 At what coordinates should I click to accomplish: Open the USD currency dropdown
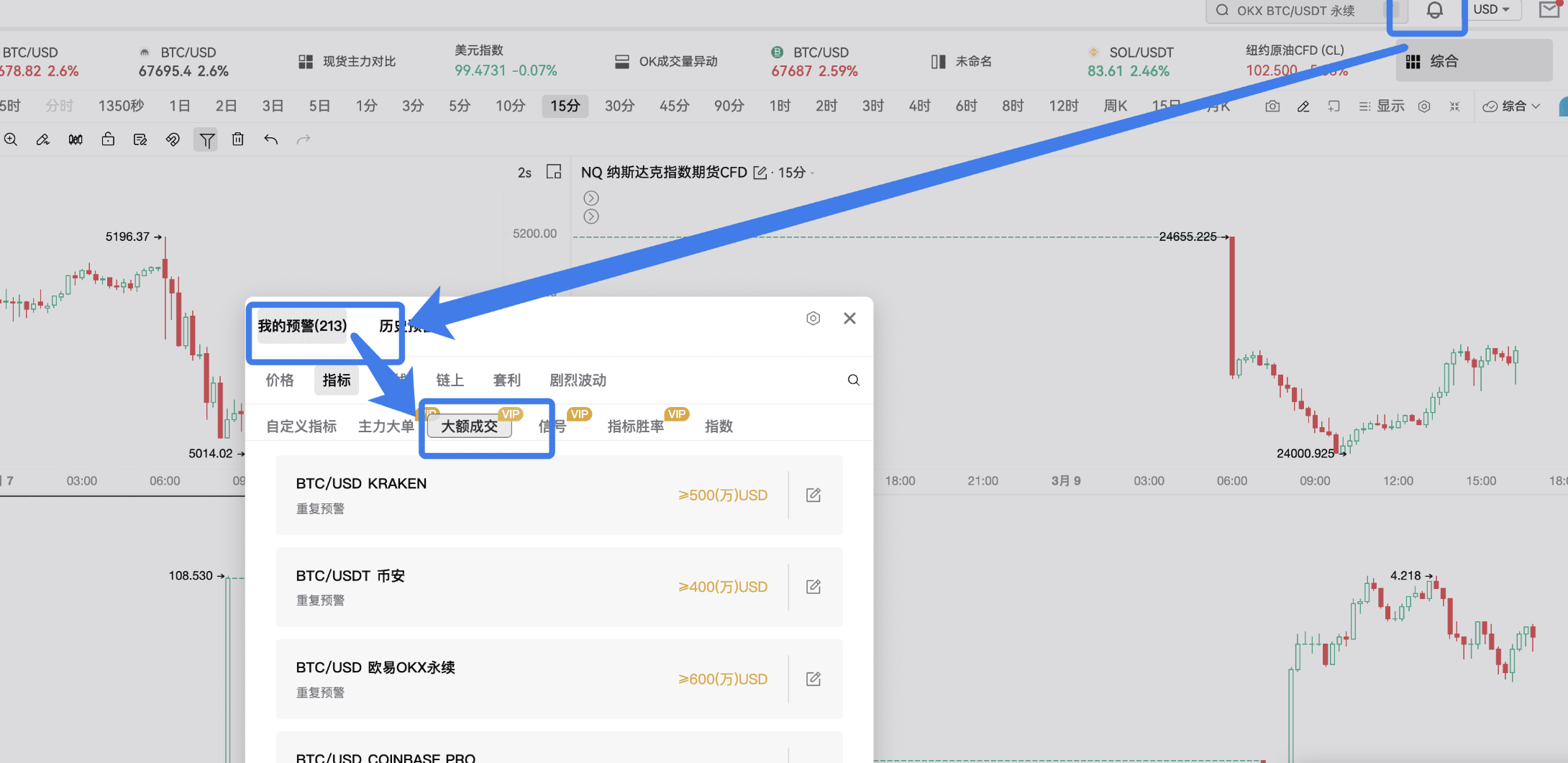(x=1491, y=10)
